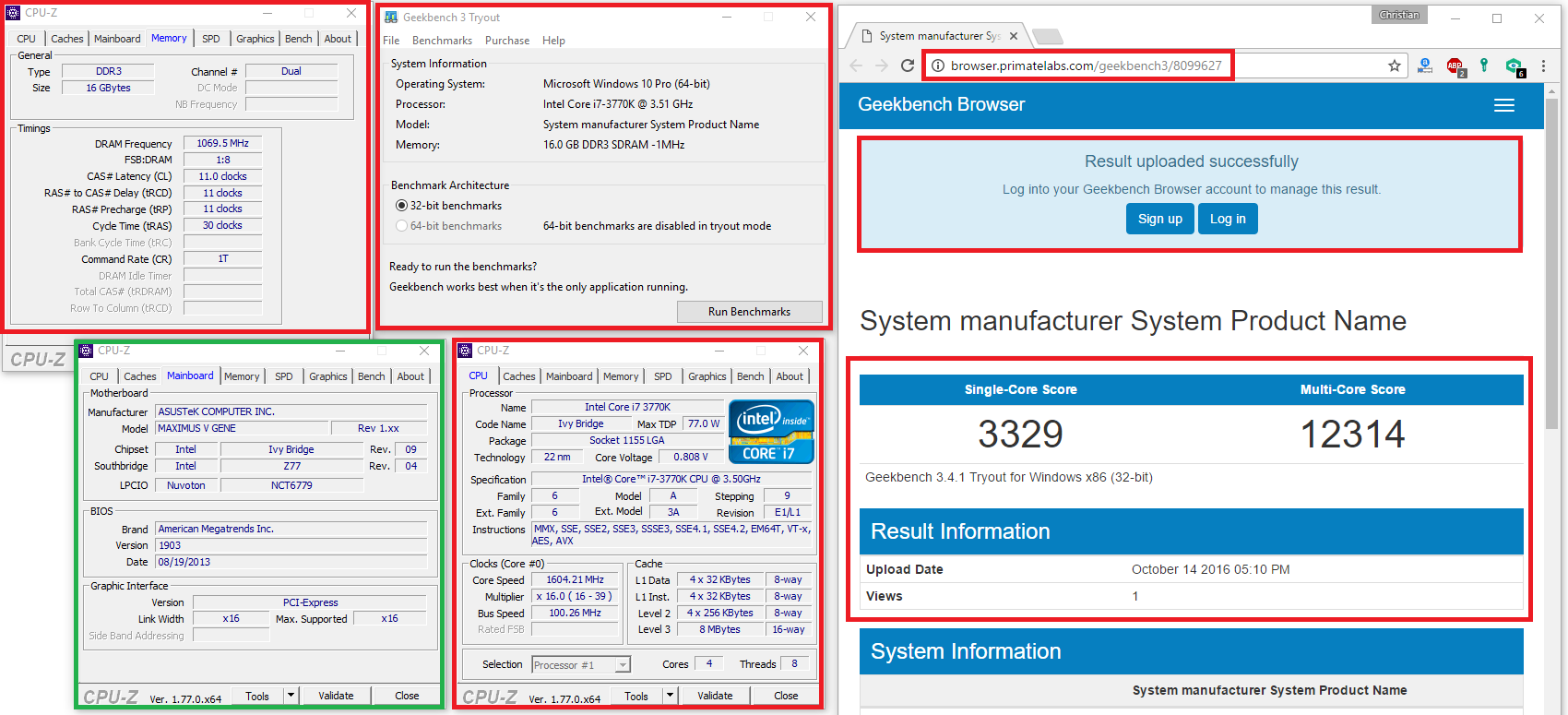This screenshot has width=1568, height=715.
Task: Click Tools button in bottom-right CPU-Z window
Action: (x=636, y=696)
